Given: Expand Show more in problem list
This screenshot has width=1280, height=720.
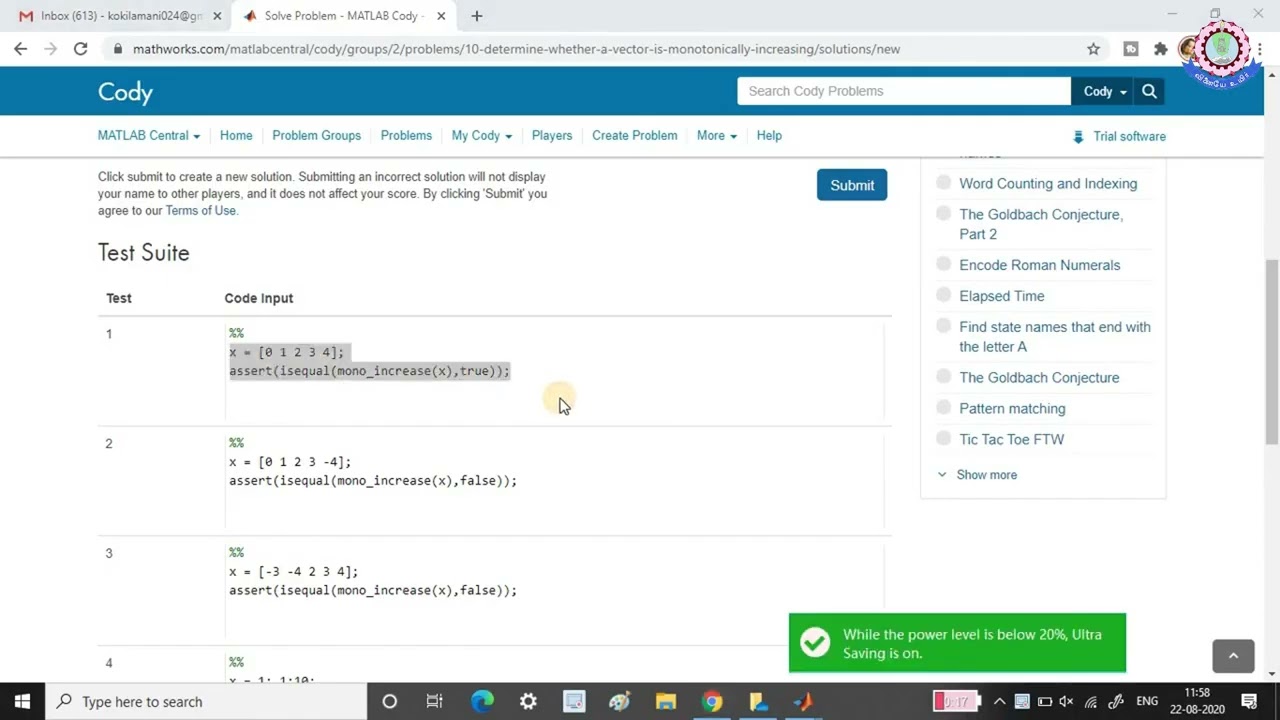Looking at the screenshot, I should point(978,475).
